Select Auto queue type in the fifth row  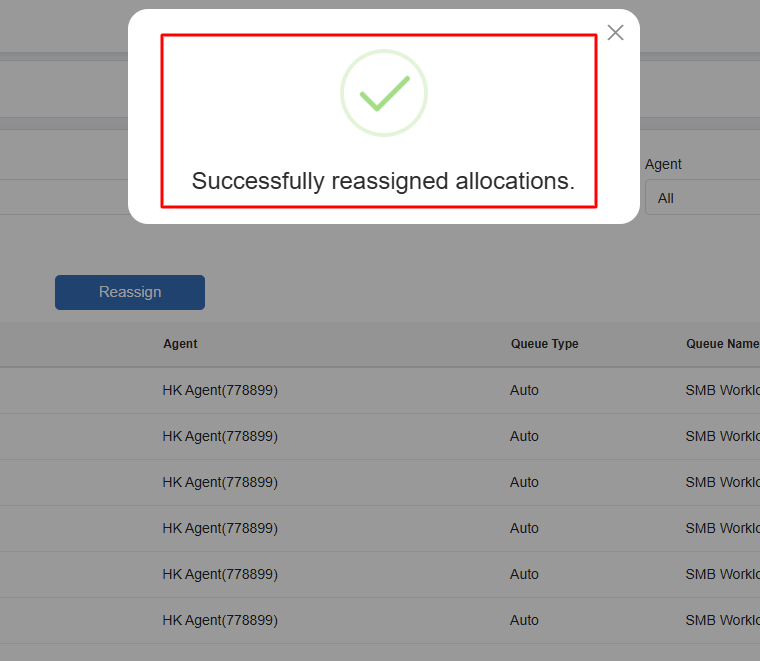click(x=524, y=574)
